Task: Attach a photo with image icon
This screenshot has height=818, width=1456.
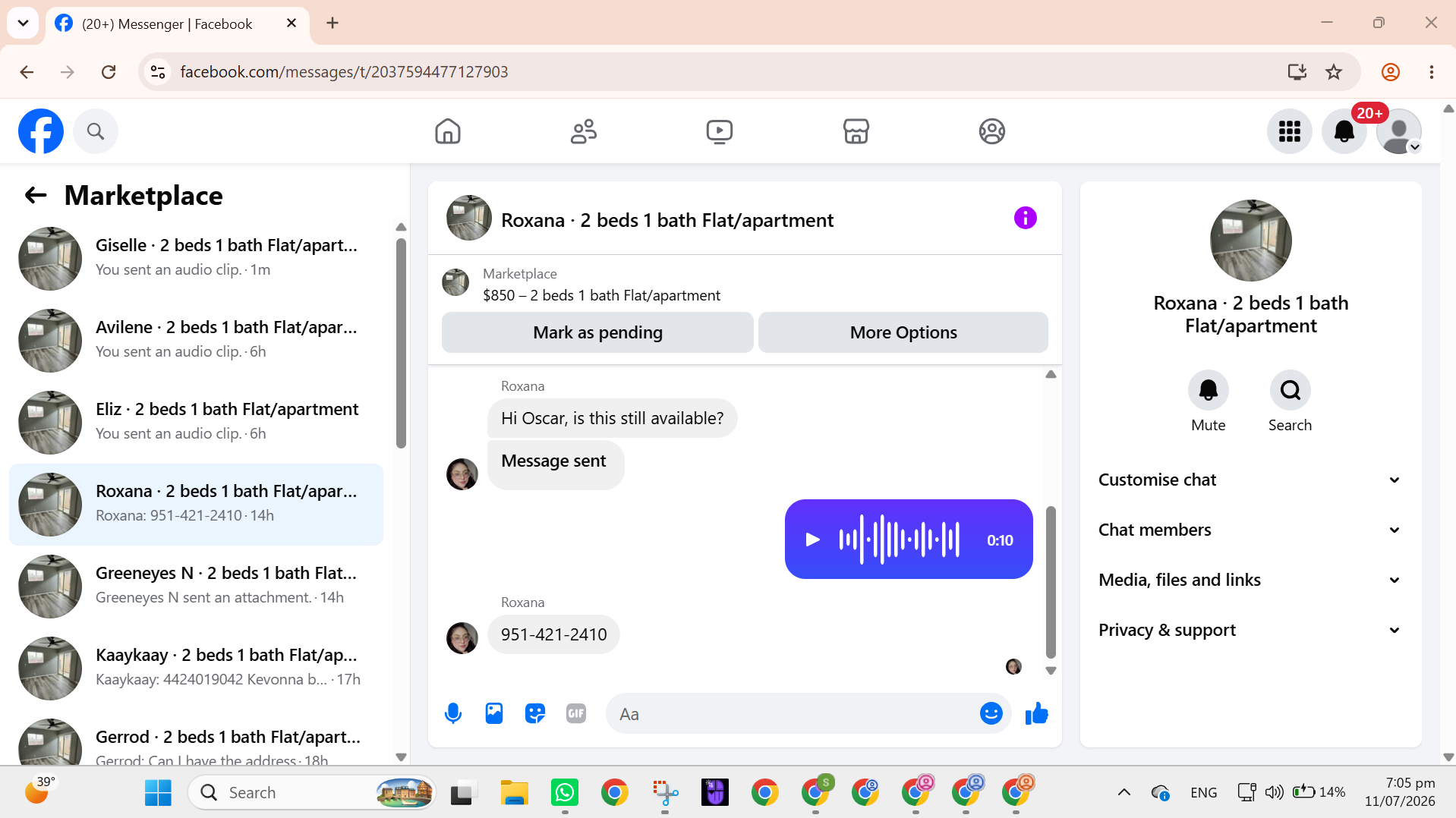Action: click(x=494, y=713)
